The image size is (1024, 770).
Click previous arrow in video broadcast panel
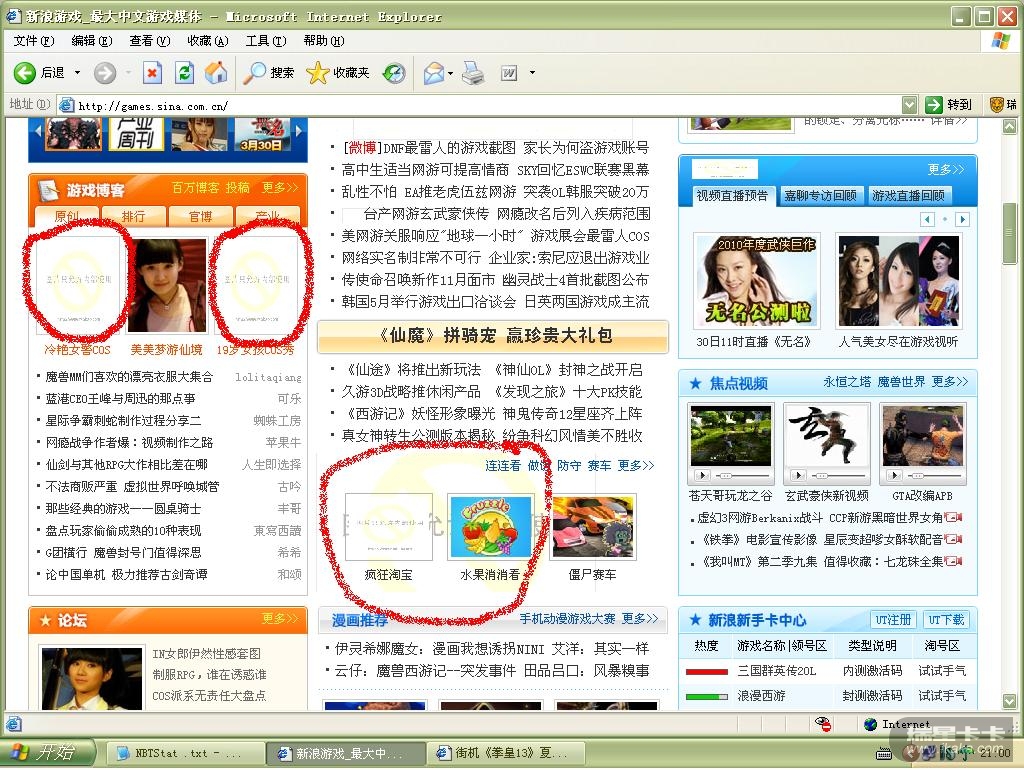pyautogui.click(x=927, y=219)
